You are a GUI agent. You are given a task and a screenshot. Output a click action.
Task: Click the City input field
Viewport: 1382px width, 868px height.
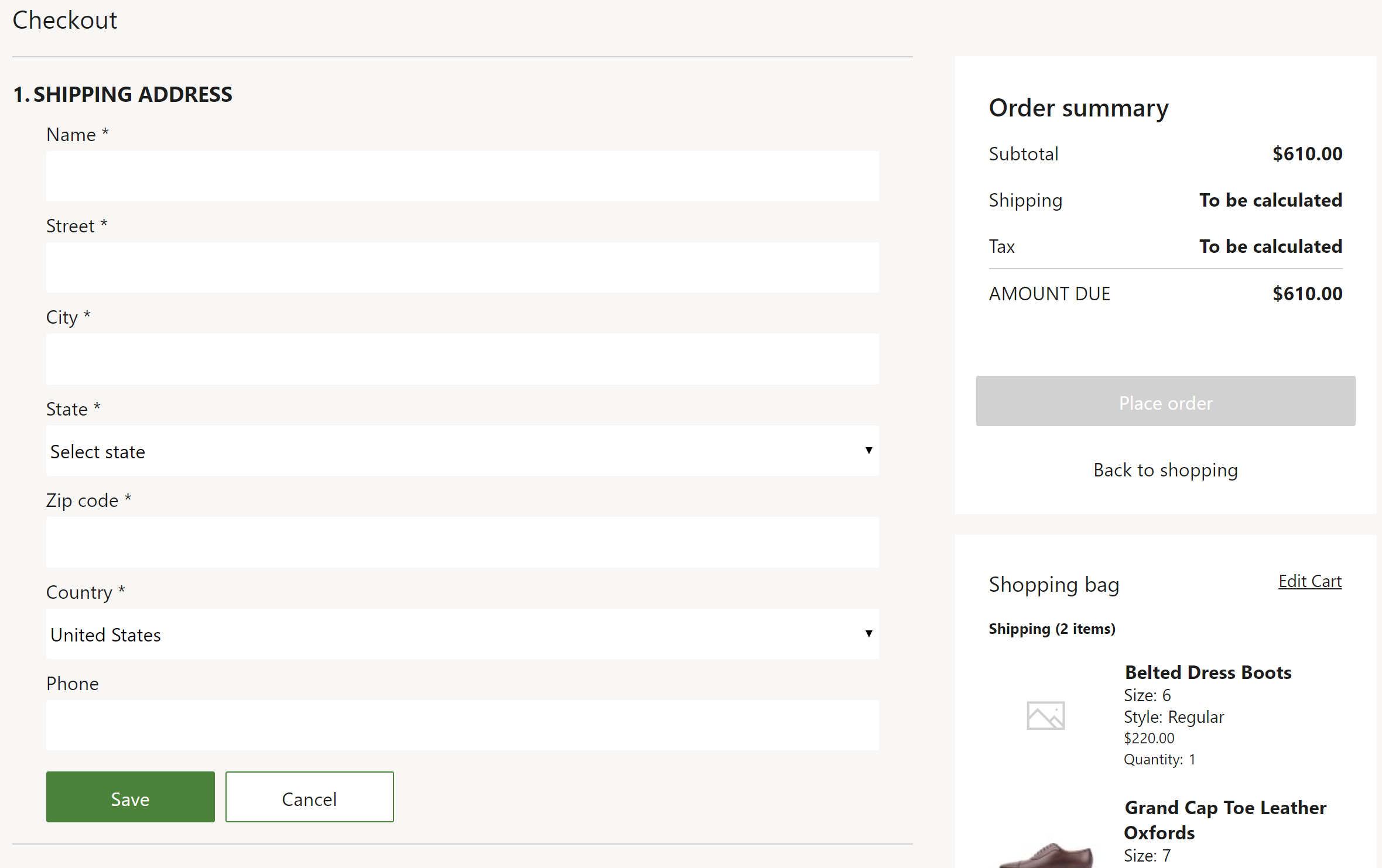(x=462, y=359)
